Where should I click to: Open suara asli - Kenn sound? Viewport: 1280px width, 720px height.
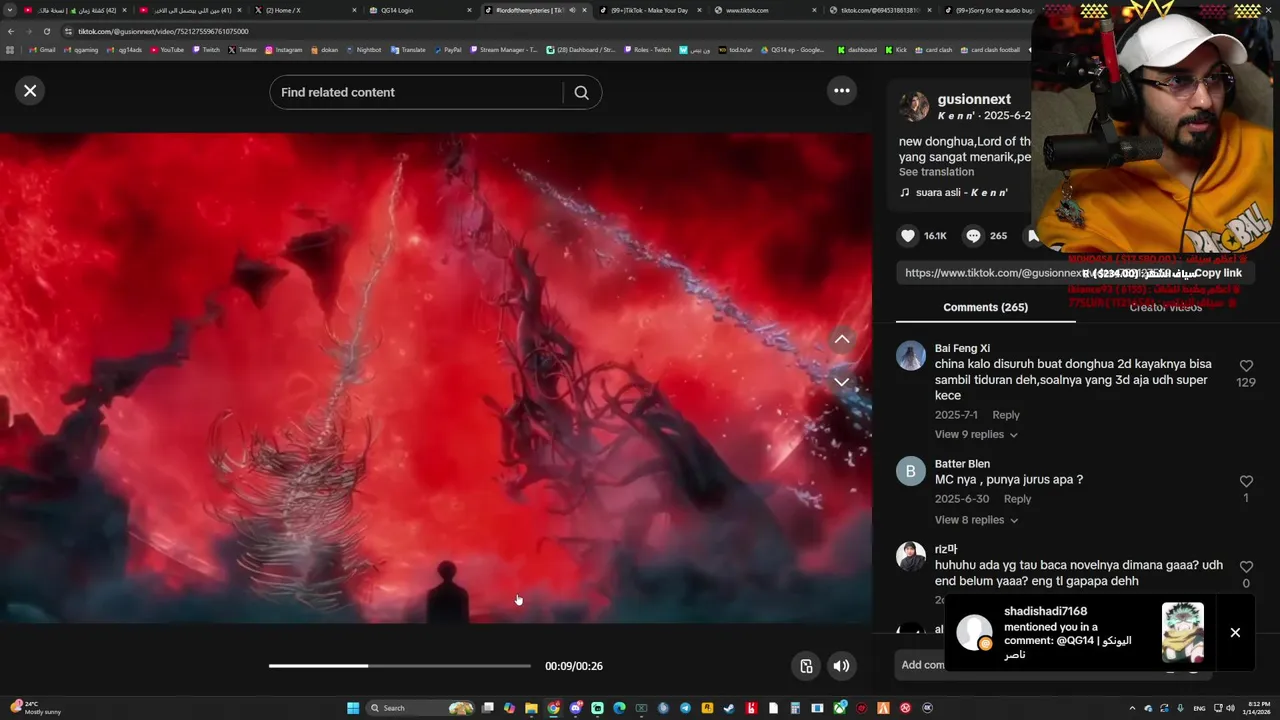click(x=954, y=192)
